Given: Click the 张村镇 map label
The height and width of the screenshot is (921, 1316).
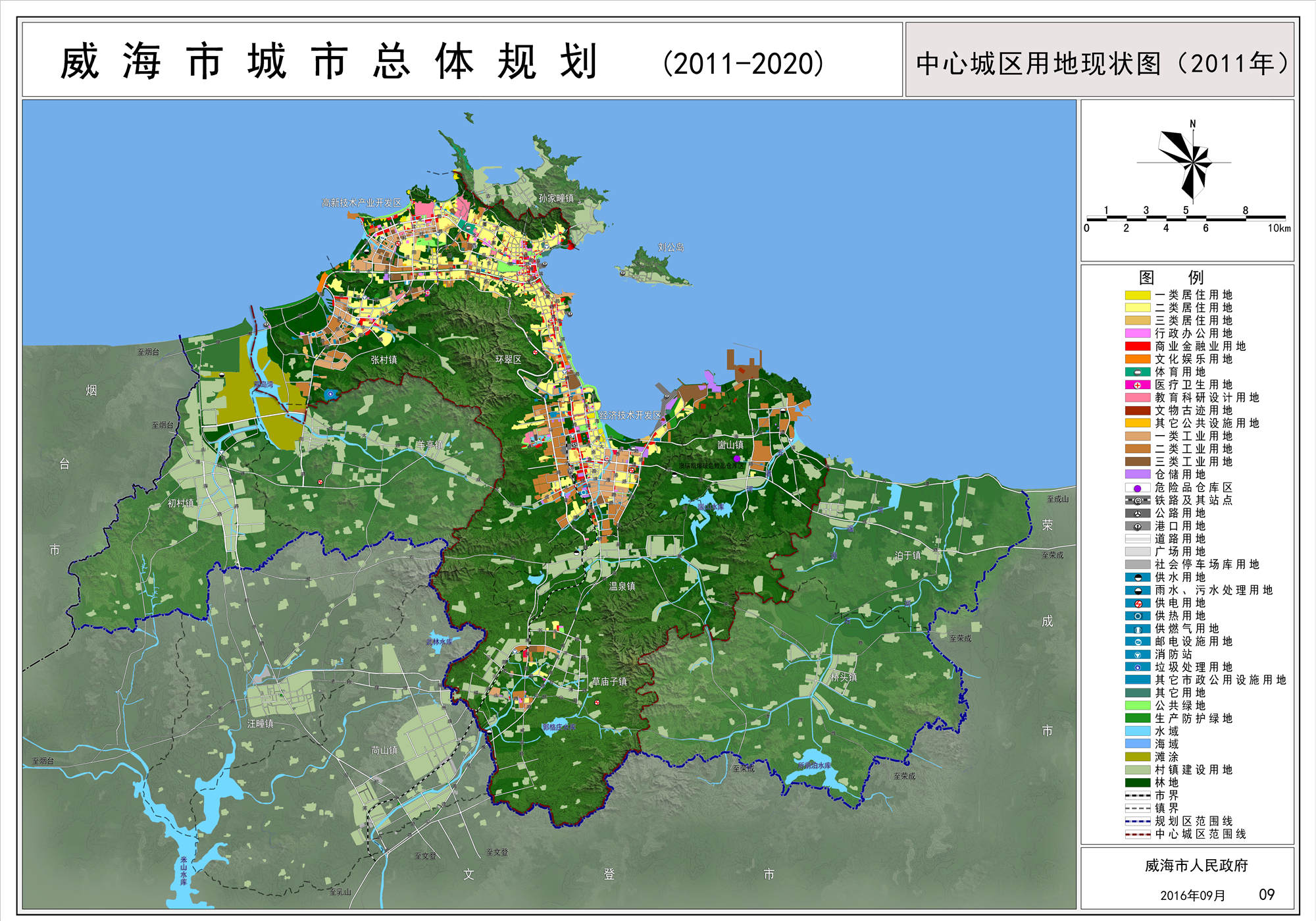Looking at the screenshot, I should coord(384,359).
